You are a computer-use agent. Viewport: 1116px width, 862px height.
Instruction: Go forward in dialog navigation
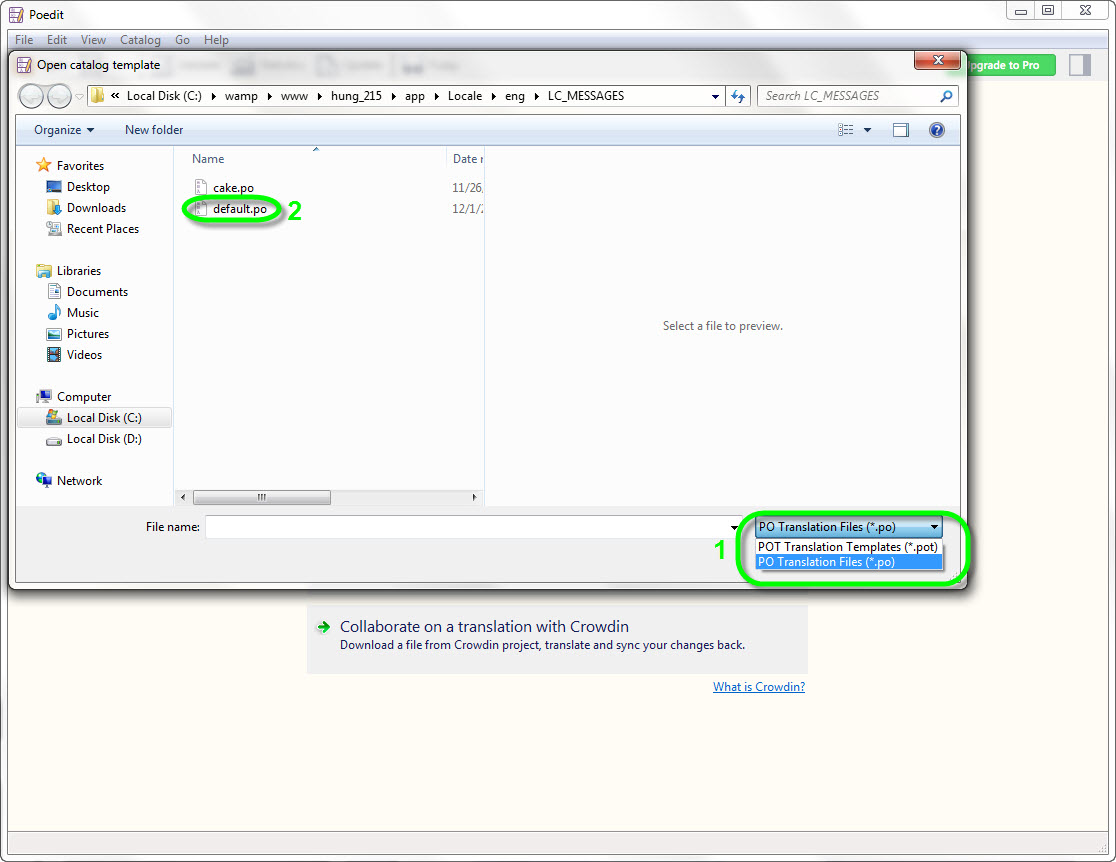pos(60,96)
